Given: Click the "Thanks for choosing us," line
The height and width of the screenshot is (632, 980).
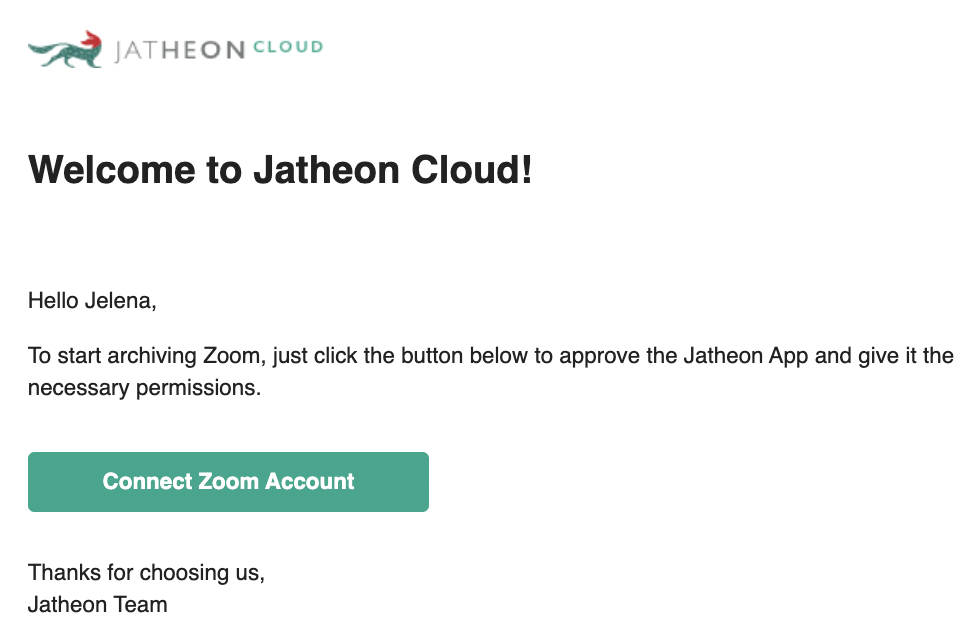Looking at the screenshot, I should click(146, 573).
